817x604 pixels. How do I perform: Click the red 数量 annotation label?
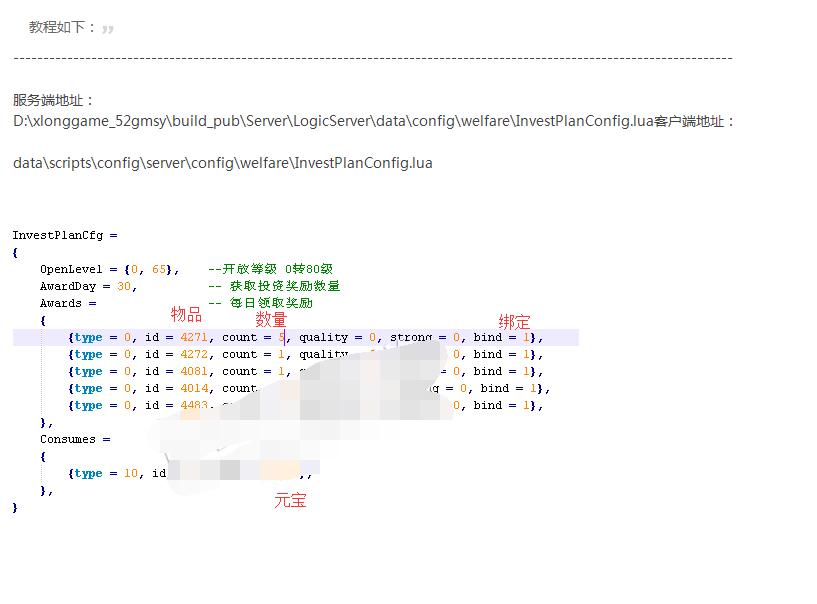coord(271,319)
